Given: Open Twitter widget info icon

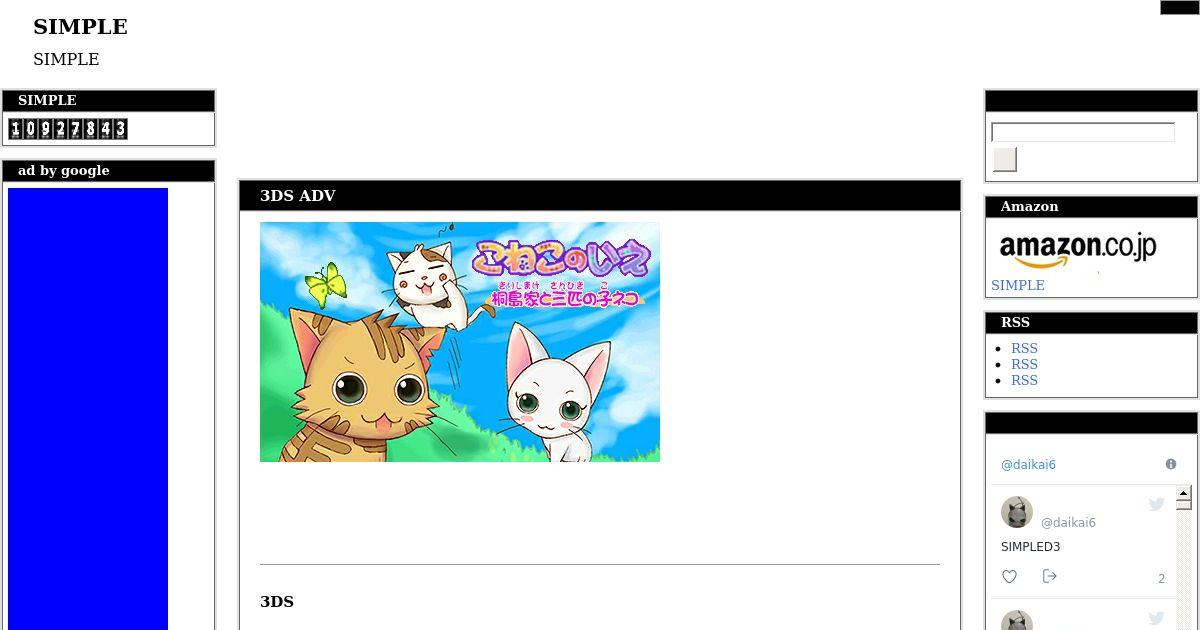Looking at the screenshot, I should click(x=1171, y=464).
